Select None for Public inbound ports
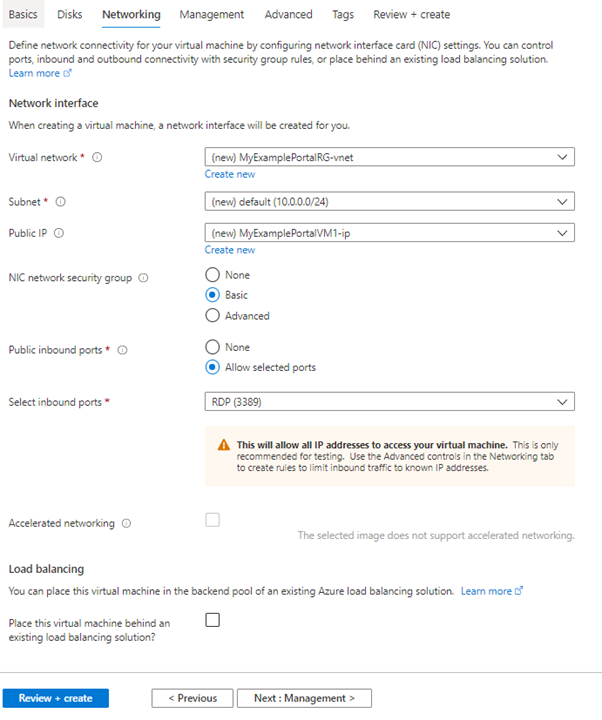 212,347
